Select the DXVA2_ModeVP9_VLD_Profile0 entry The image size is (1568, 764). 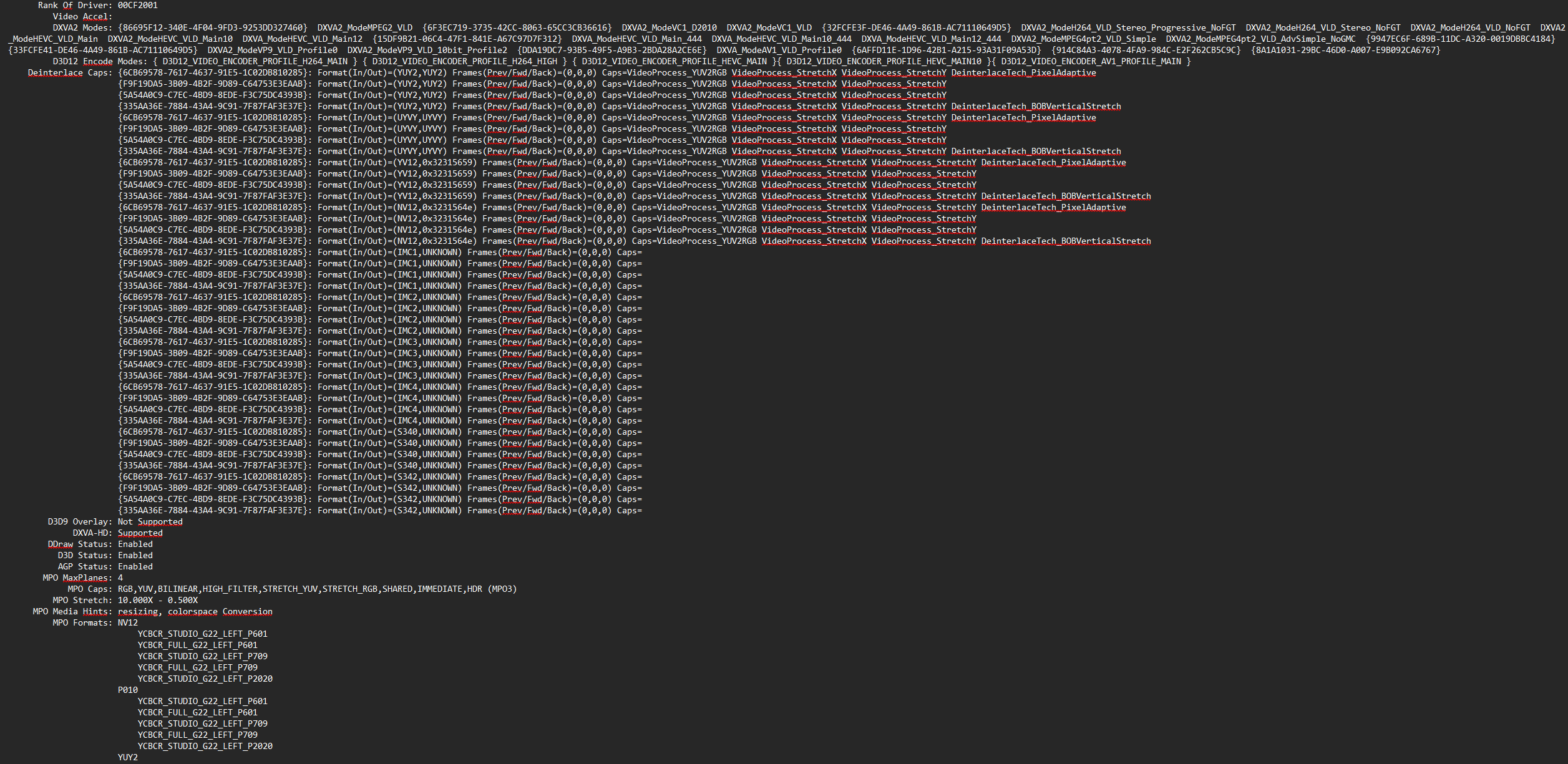[x=272, y=50]
